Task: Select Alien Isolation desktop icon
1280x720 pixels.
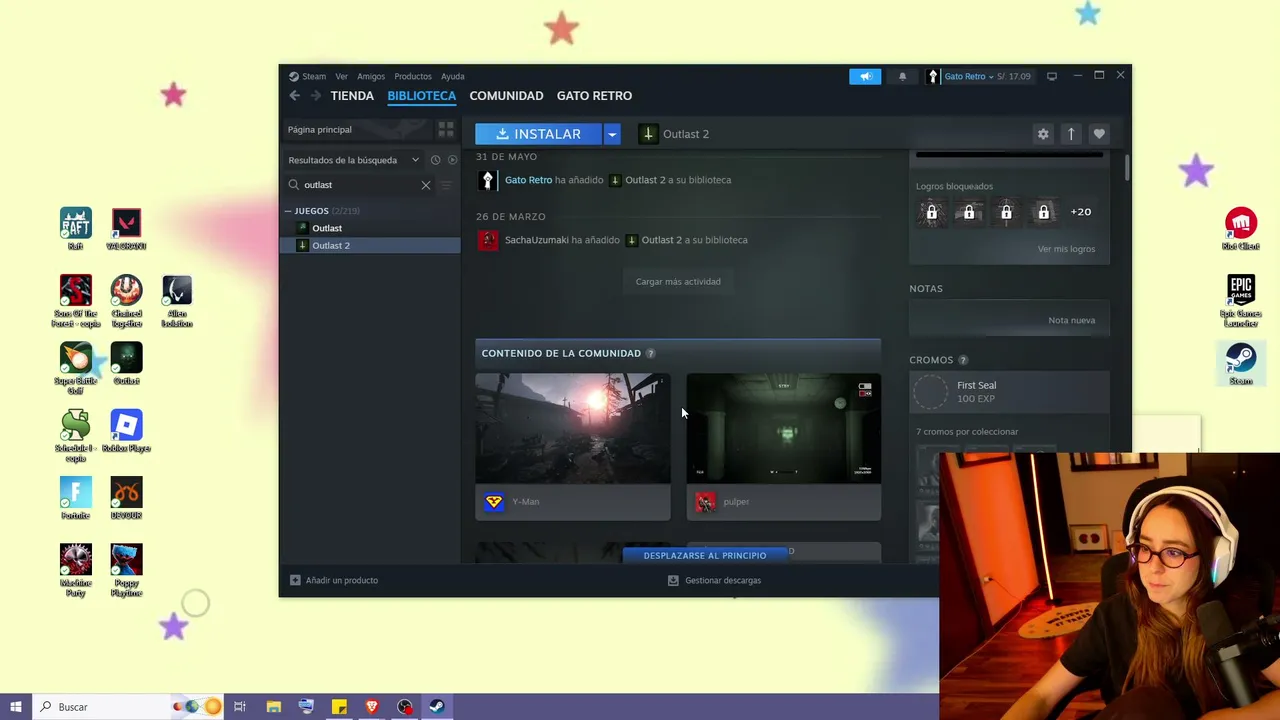Action: [x=177, y=301]
